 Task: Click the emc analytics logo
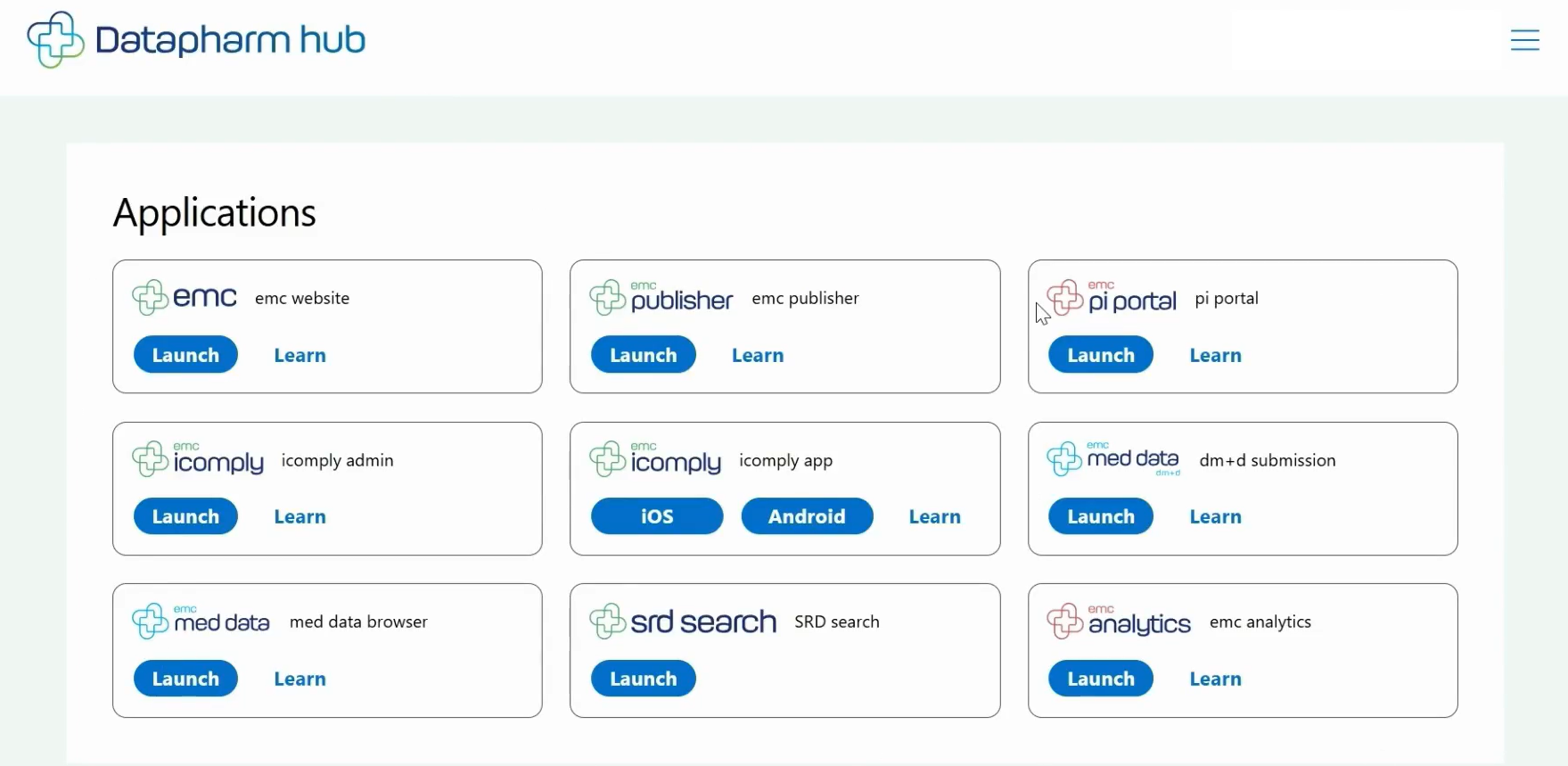click(1119, 622)
